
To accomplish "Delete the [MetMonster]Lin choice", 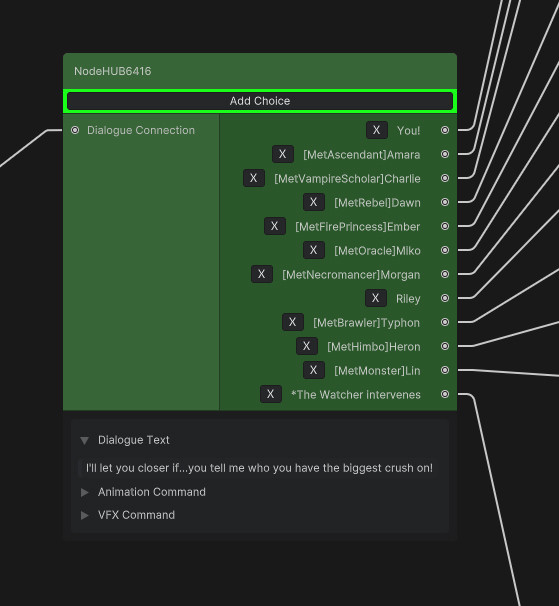I will click(x=314, y=370).
